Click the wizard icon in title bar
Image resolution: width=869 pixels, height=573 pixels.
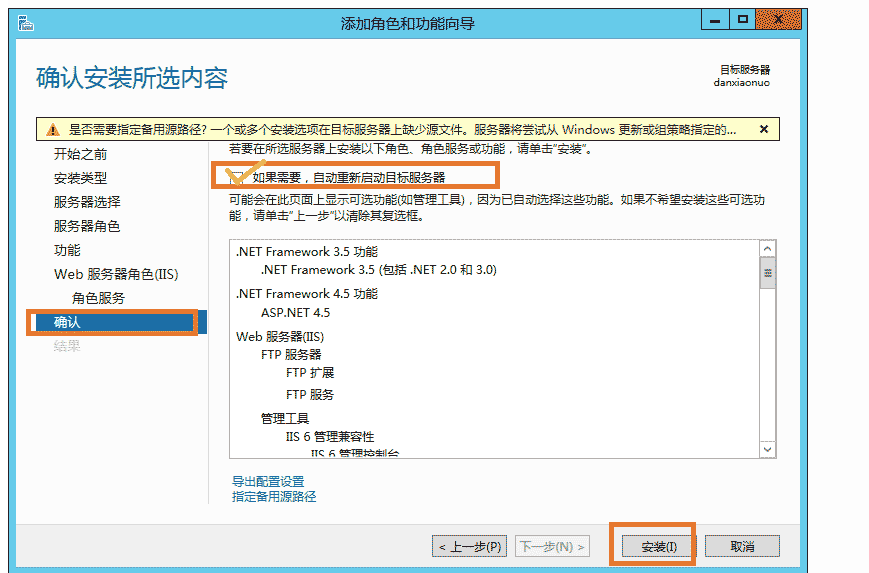25,23
